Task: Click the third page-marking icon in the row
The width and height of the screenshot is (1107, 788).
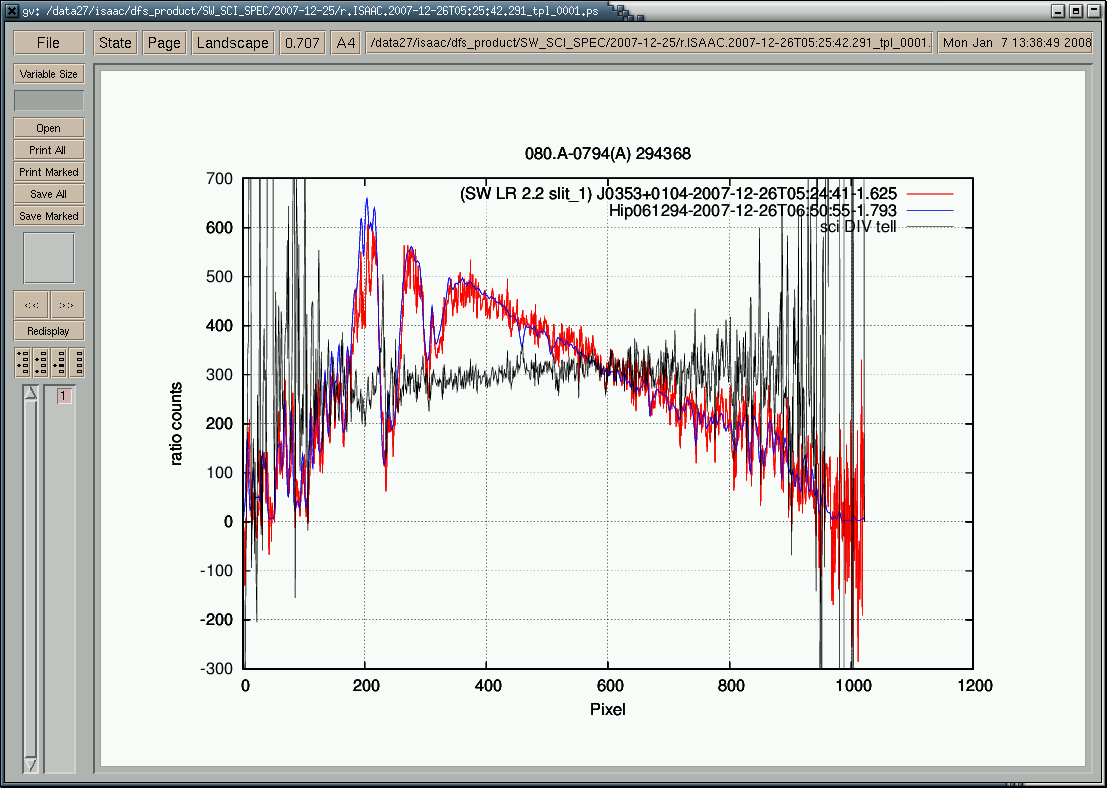Action: [58, 362]
